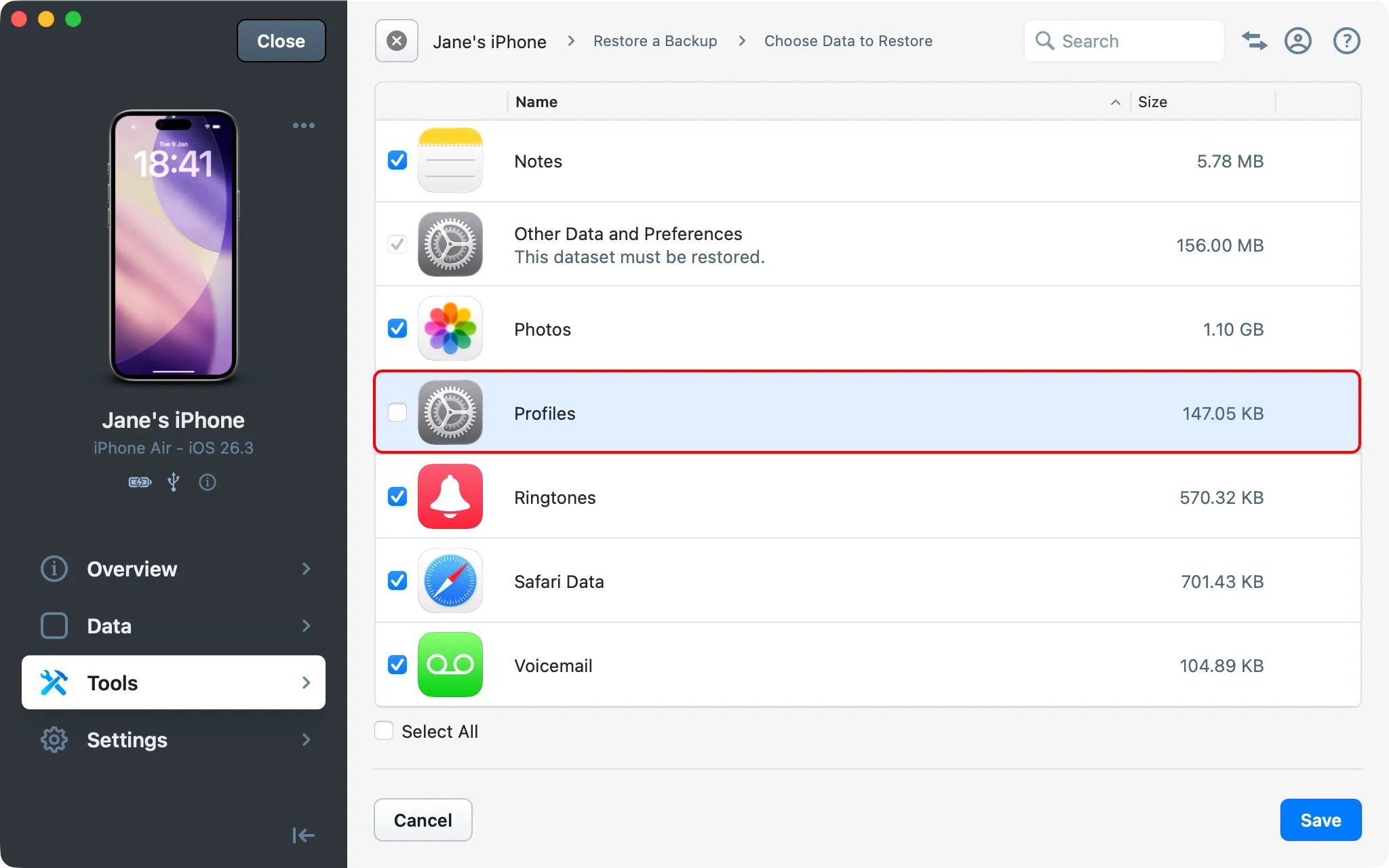Click the device info circle icon
The image size is (1389, 868).
[208, 482]
